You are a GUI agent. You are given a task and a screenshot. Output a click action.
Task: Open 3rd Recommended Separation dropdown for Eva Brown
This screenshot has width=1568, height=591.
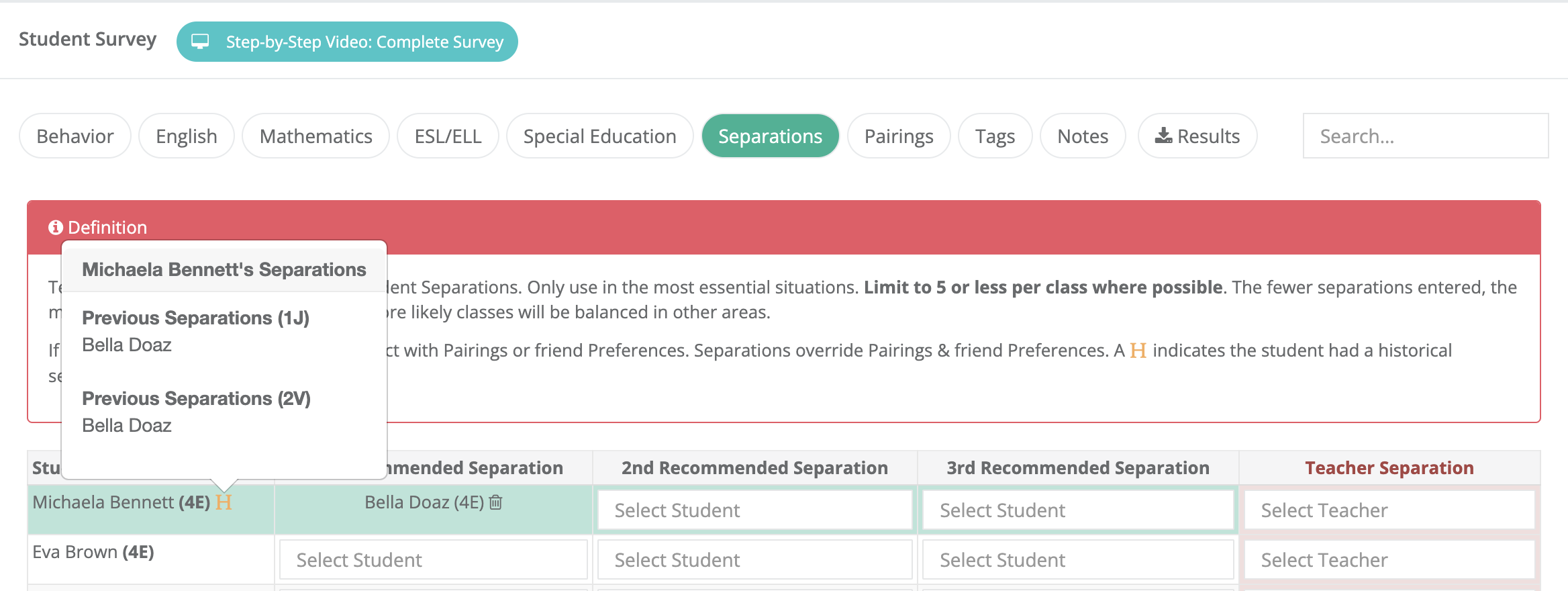[x=1078, y=560]
